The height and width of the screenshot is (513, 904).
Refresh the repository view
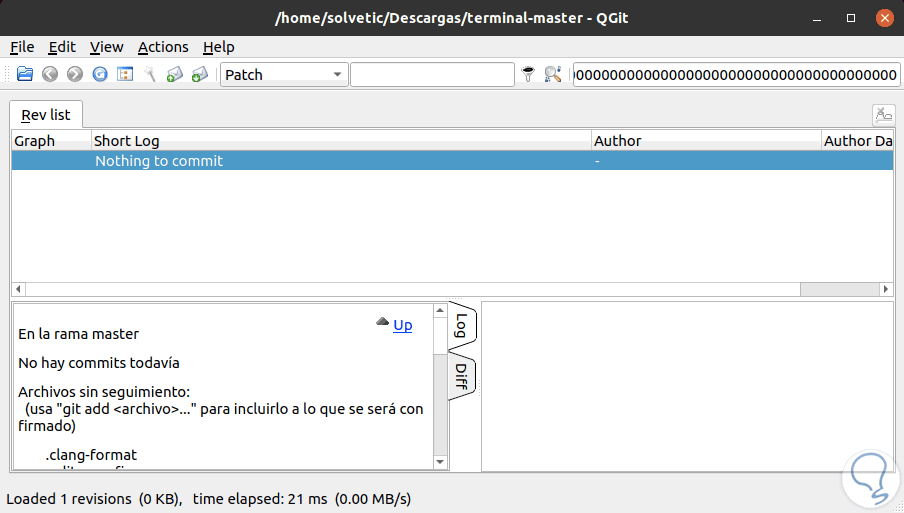pyautogui.click(x=100, y=74)
